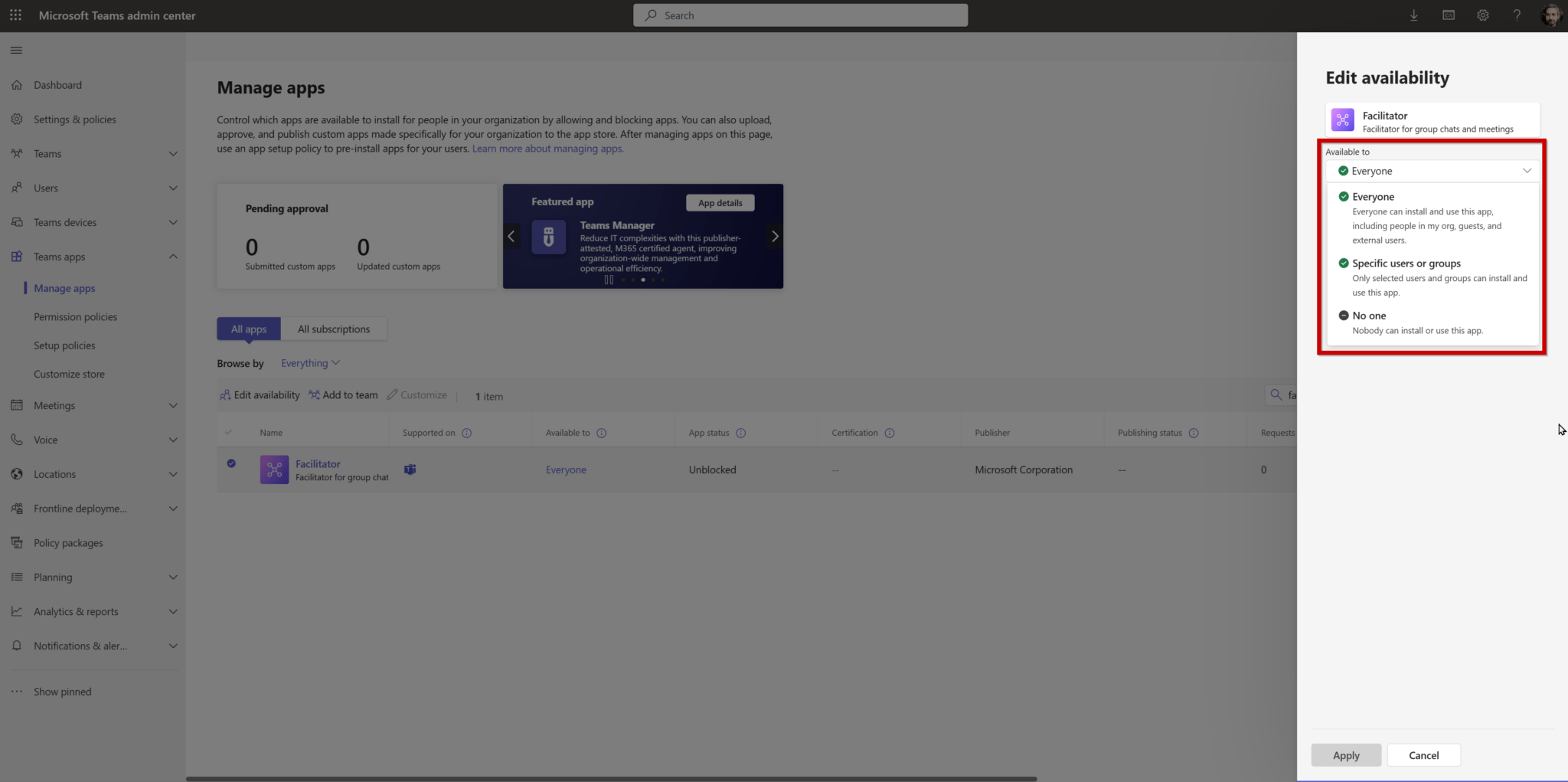
Task: Open the Learn more about managing apps link
Action: [547, 149]
